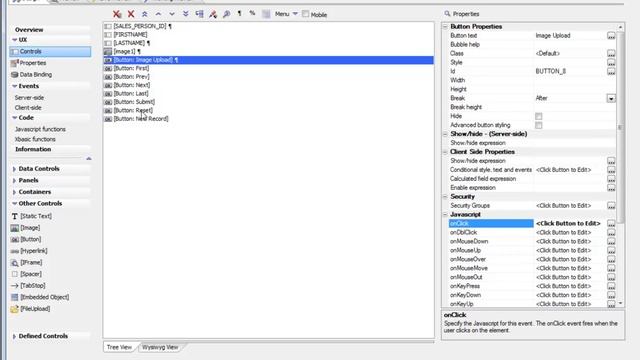Collapse the UX section arrow

point(15,40)
